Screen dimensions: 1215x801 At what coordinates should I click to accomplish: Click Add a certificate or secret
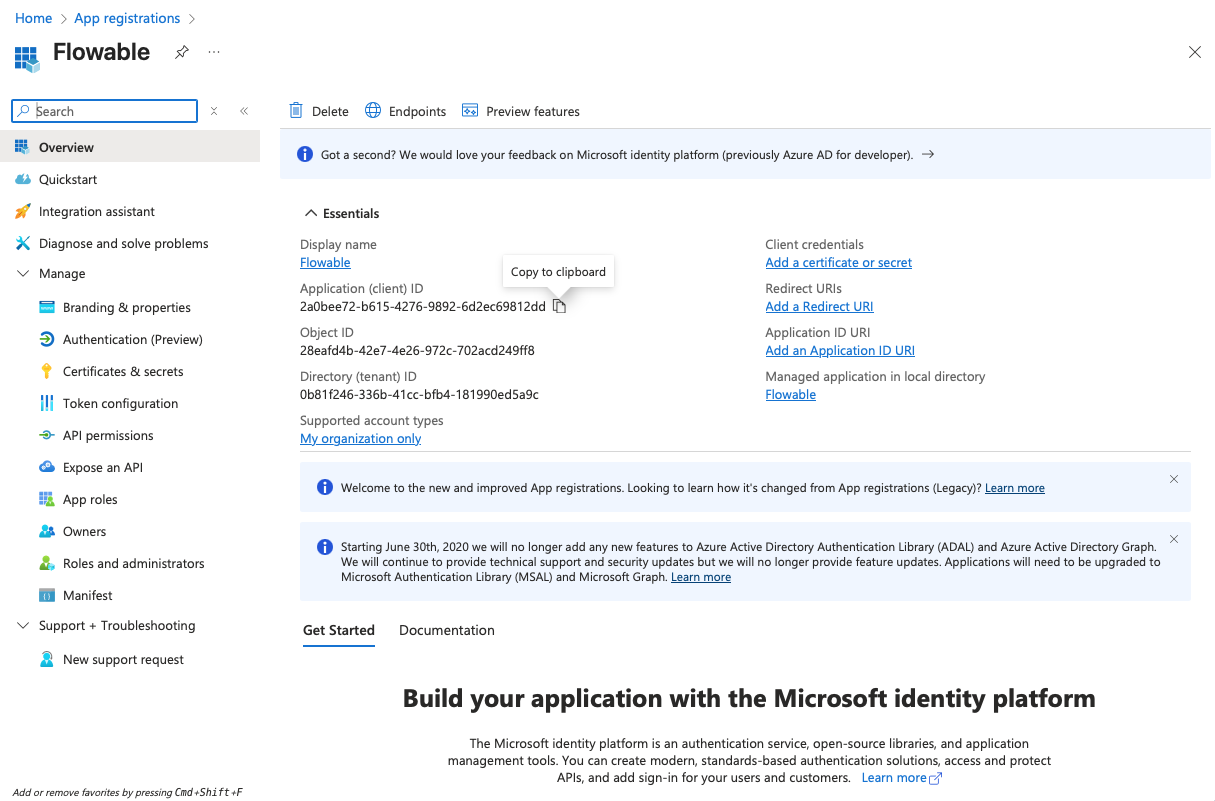(x=838, y=262)
